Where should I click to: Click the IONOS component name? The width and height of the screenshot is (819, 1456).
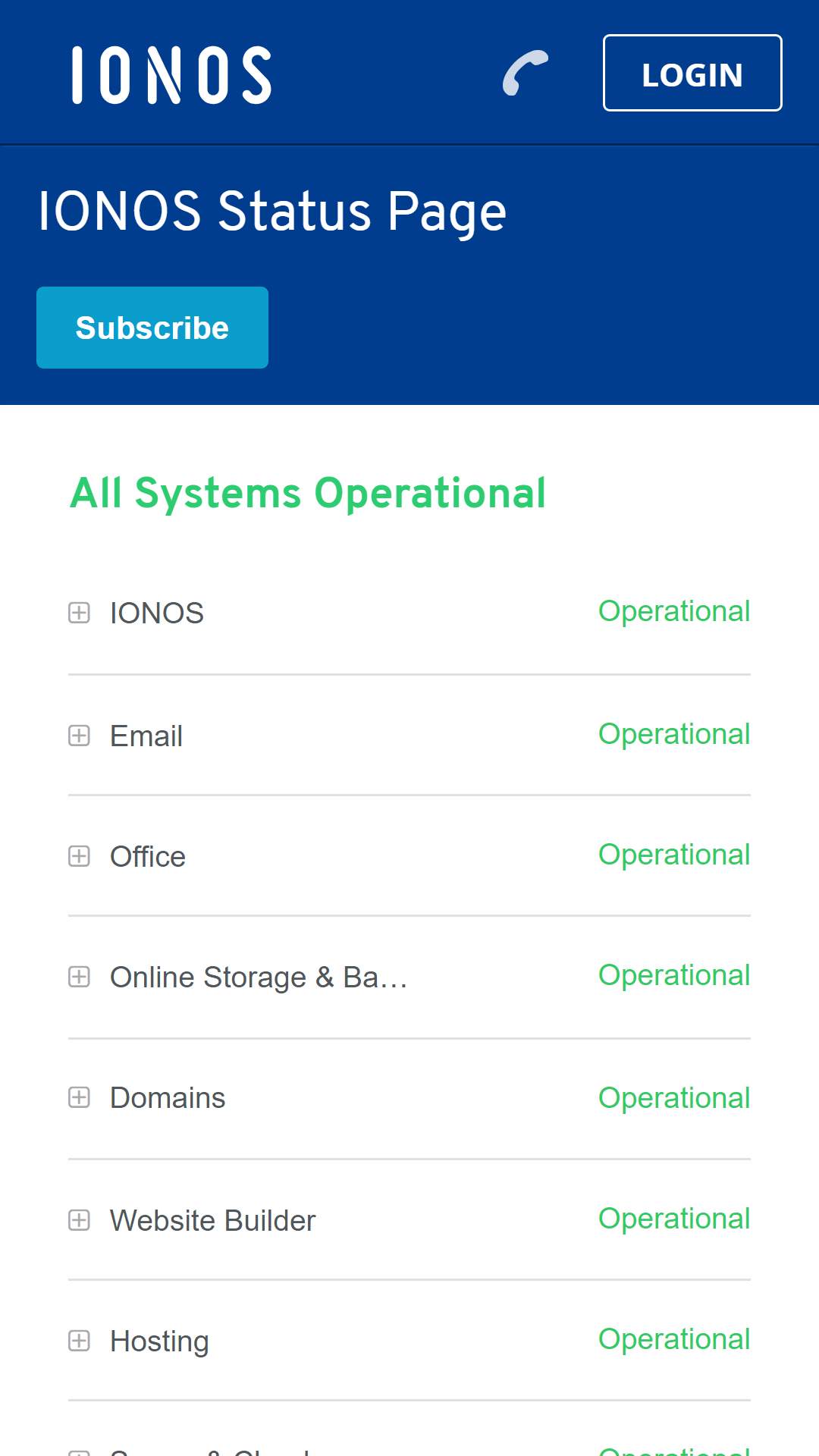[x=157, y=613]
